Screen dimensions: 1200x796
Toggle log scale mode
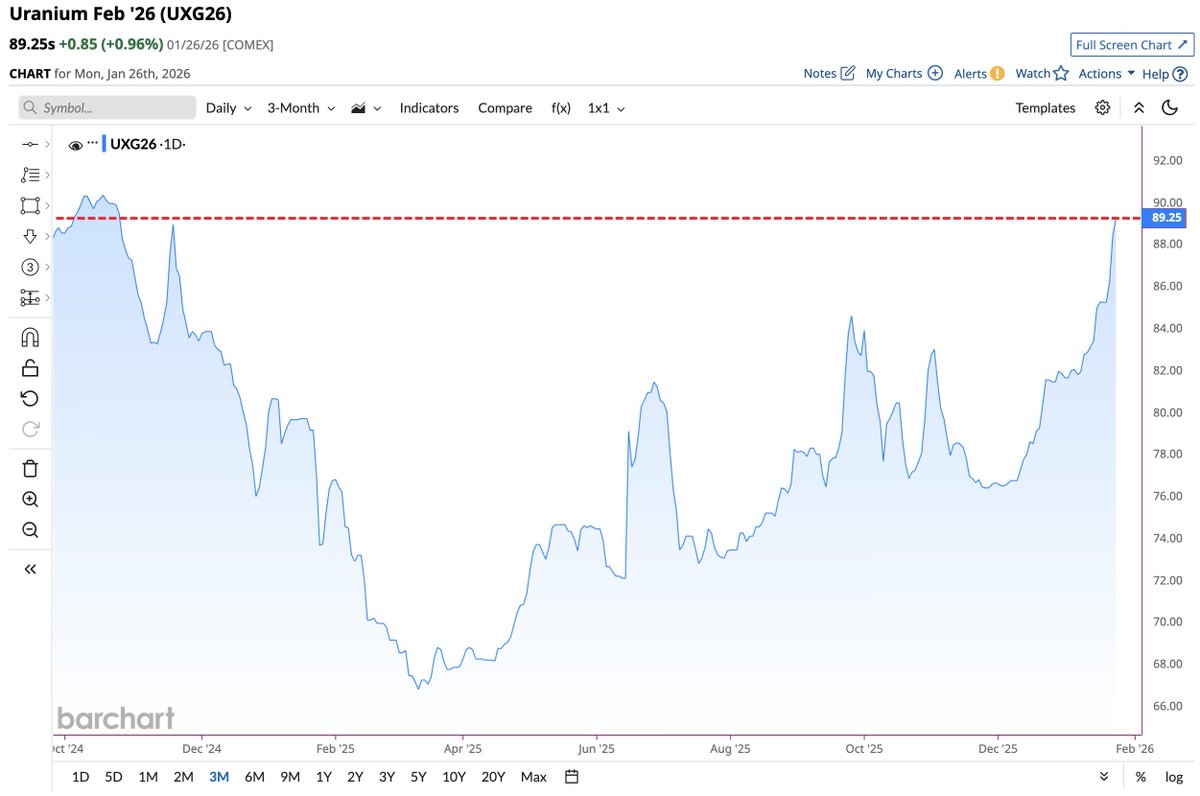(1174, 777)
